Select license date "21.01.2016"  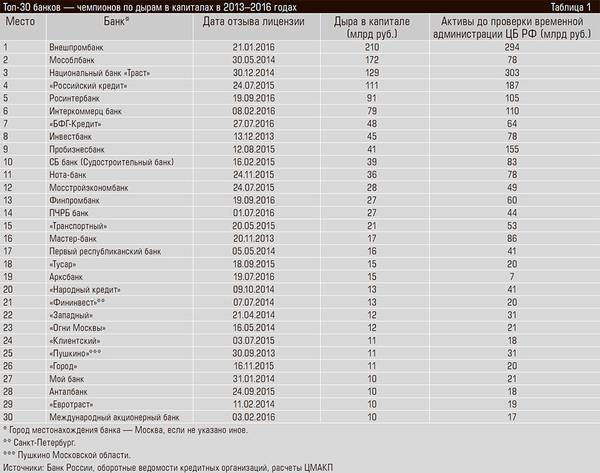(x=254, y=47)
